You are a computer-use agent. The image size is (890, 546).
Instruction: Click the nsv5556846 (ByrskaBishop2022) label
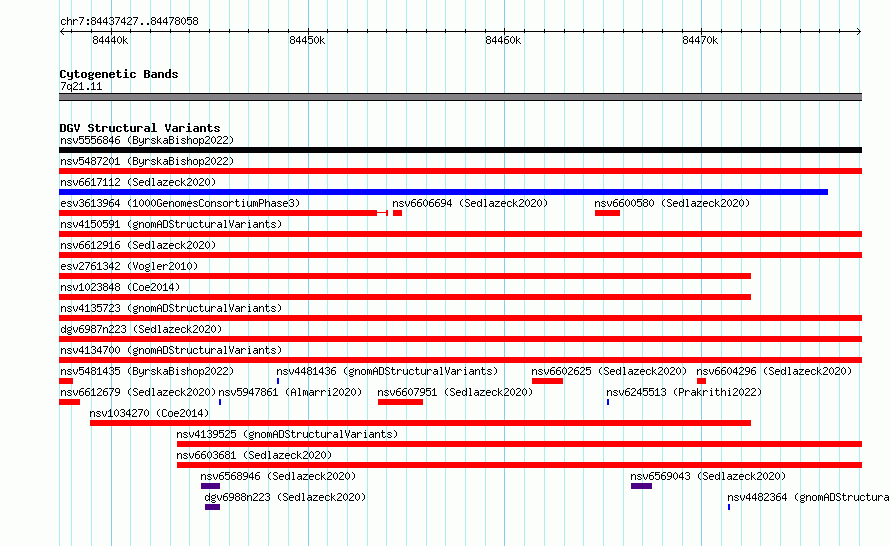(x=147, y=140)
